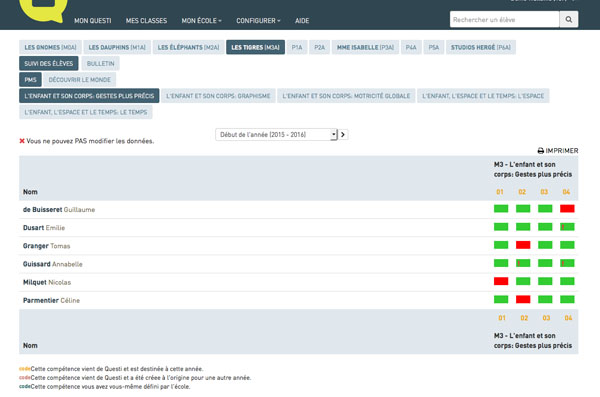Select the LES DAUPHINS class tab
Viewport: 600px width, 397px height.
click(x=117, y=47)
